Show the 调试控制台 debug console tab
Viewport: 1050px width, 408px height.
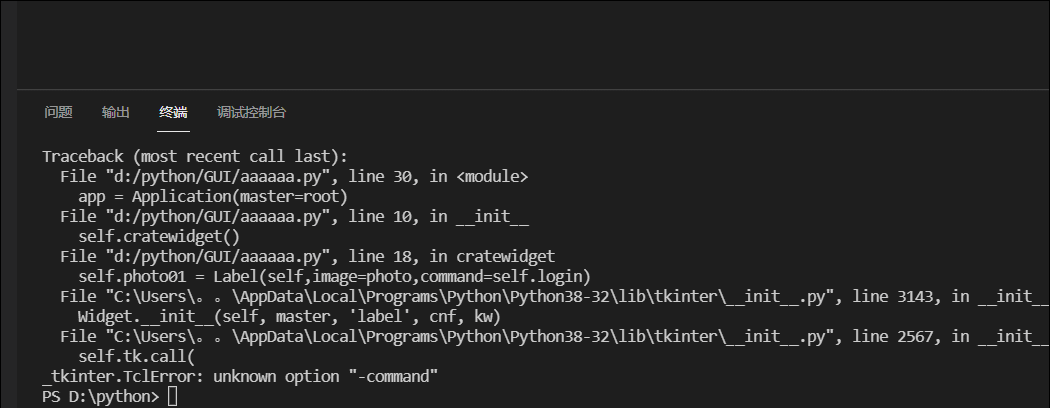(251, 113)
